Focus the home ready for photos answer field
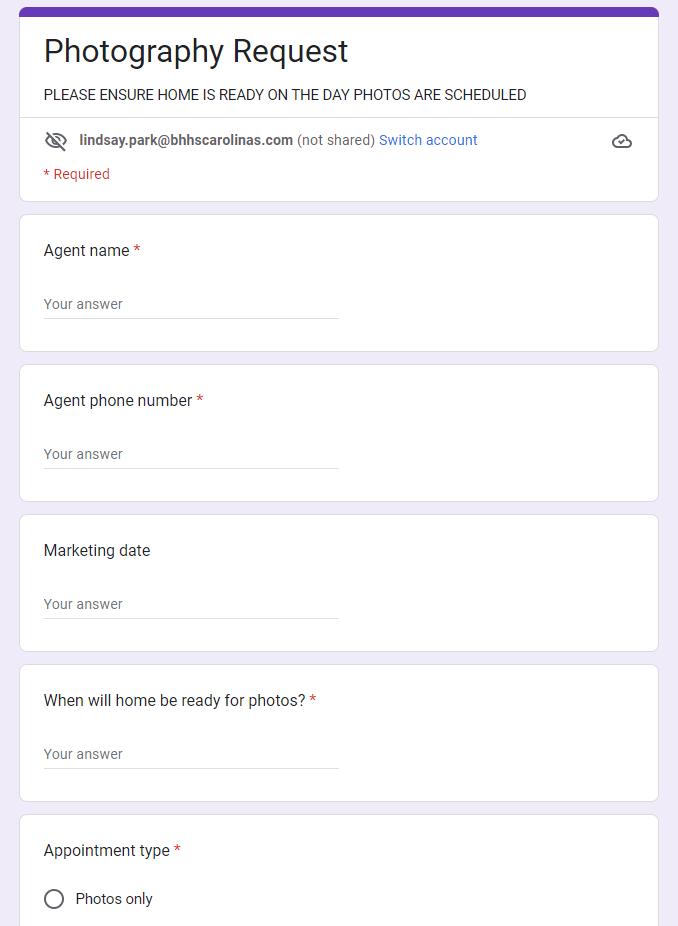The image size is (678, 926). [191, 754]
